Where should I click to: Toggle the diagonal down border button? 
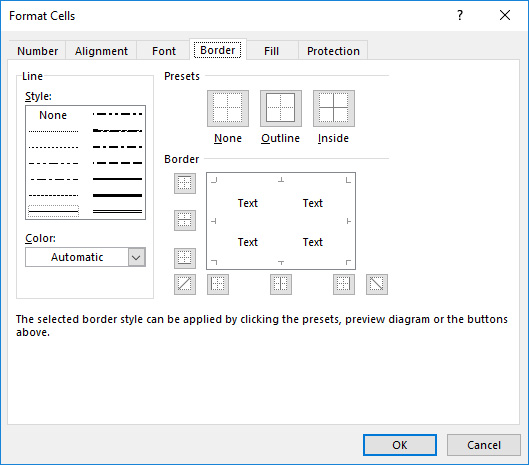(377, 284)
